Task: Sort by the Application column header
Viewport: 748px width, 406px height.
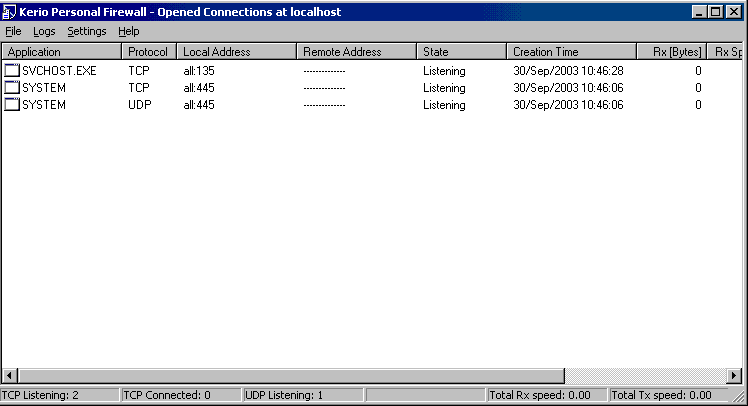Action: point(62,52)
